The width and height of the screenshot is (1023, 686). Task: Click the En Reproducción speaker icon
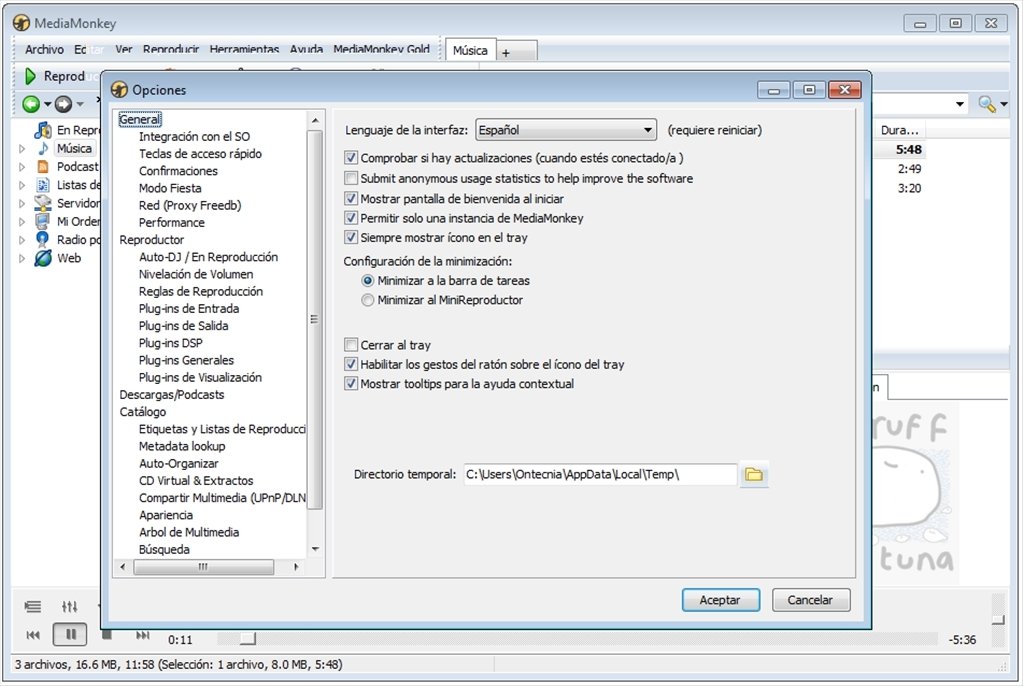[x=43, y=129]
